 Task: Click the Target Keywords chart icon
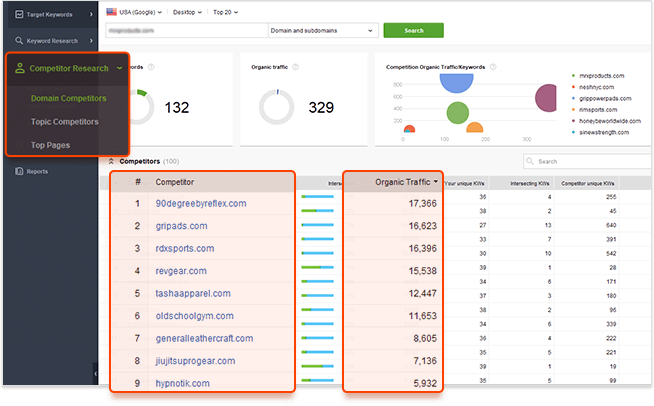pos(19,14)
